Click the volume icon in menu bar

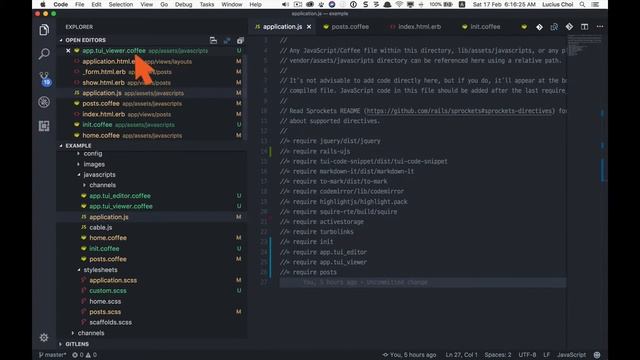pyautogui.click(x=285, y=4)
